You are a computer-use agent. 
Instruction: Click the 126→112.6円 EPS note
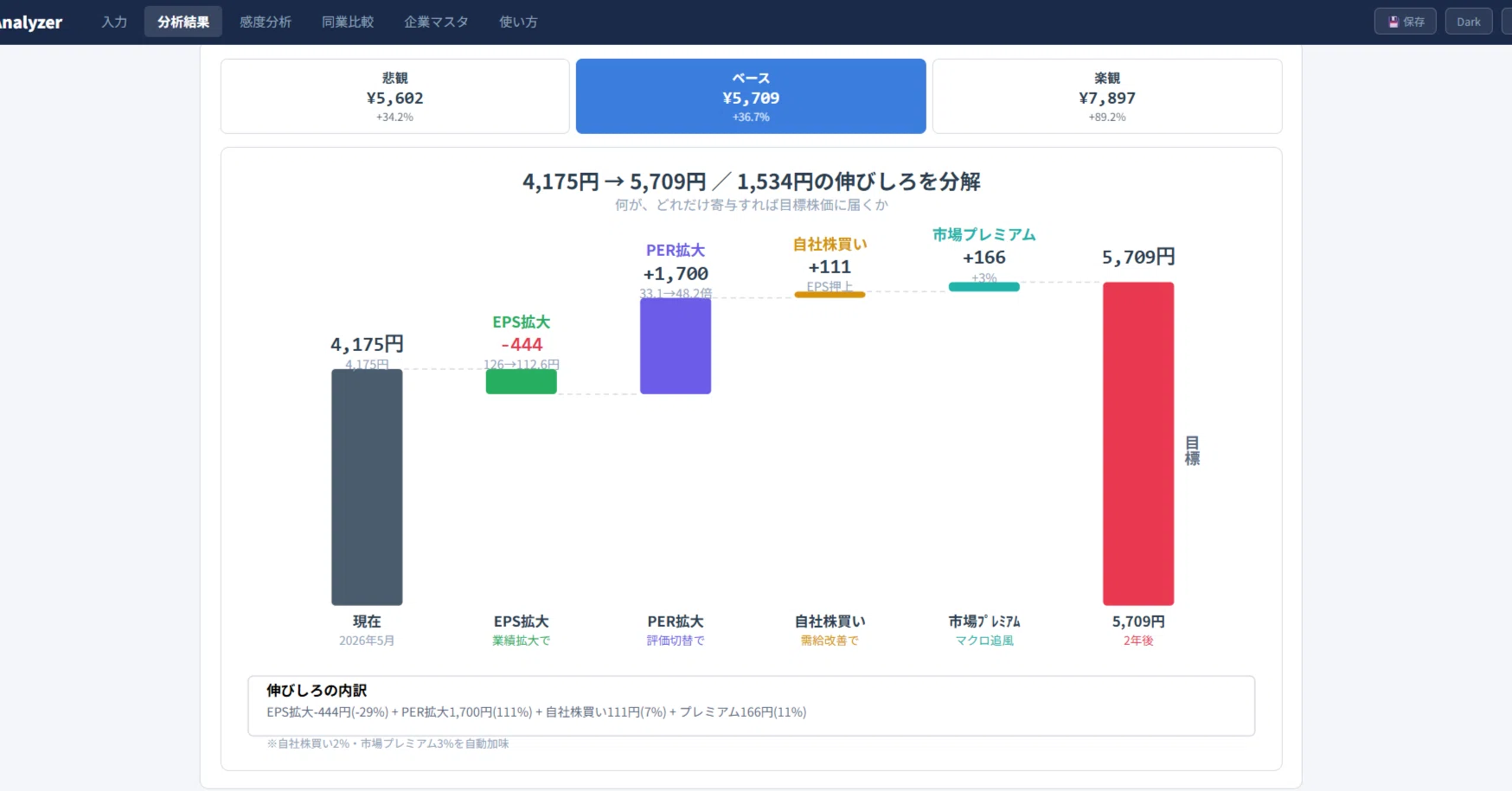[x=522, y=364]
